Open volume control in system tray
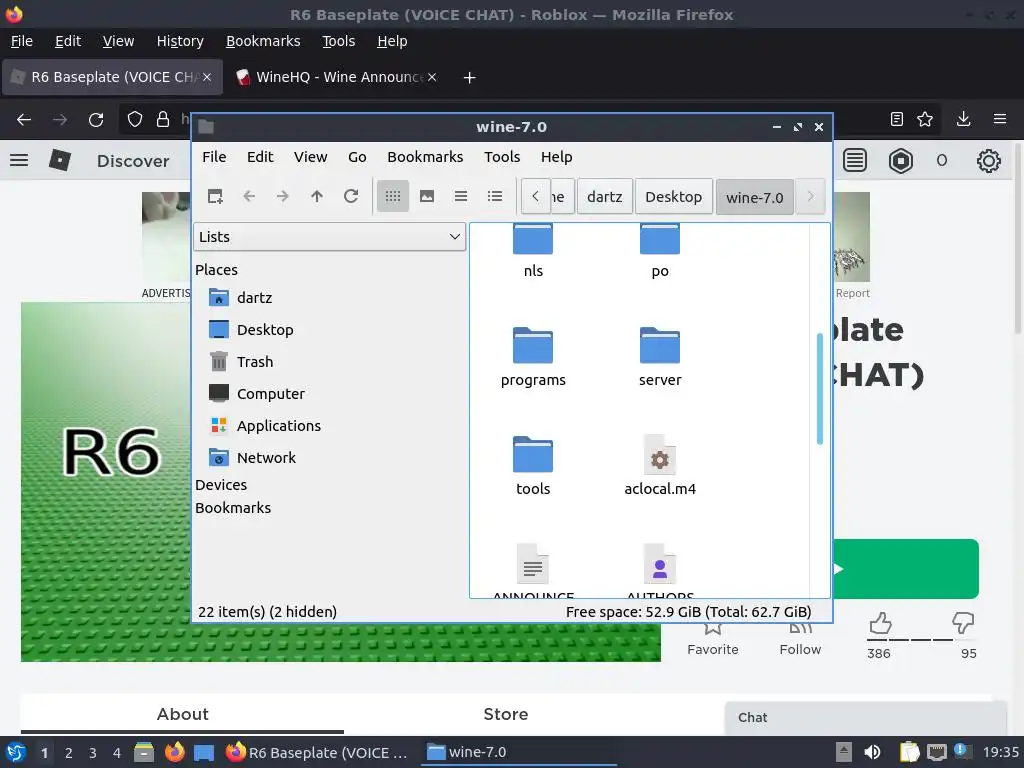This screenshot has width=1024, height=768. pos(872,752)
